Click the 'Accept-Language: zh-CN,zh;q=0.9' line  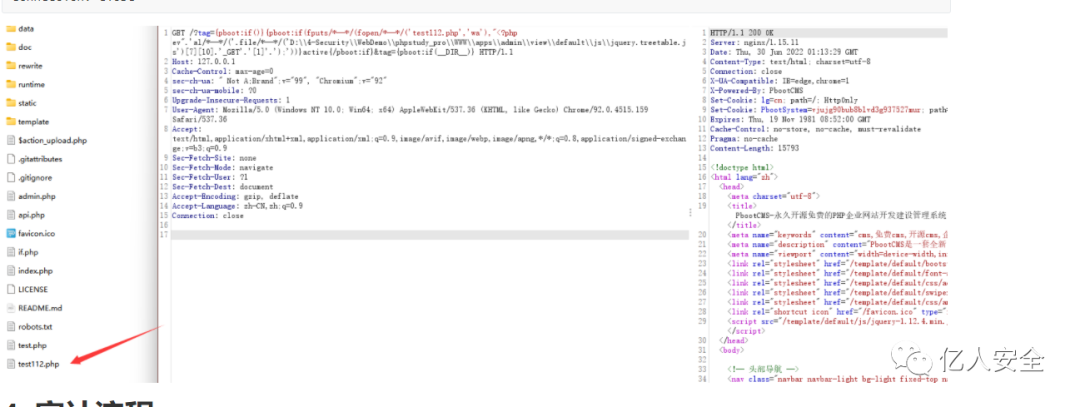(x=237, y=206)
